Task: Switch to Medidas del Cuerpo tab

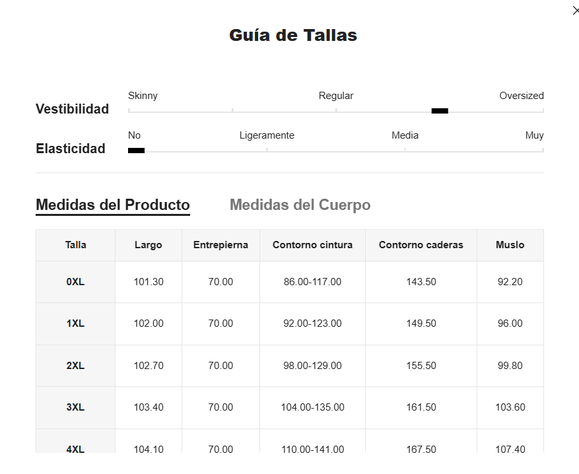Action: pos(300,205)
